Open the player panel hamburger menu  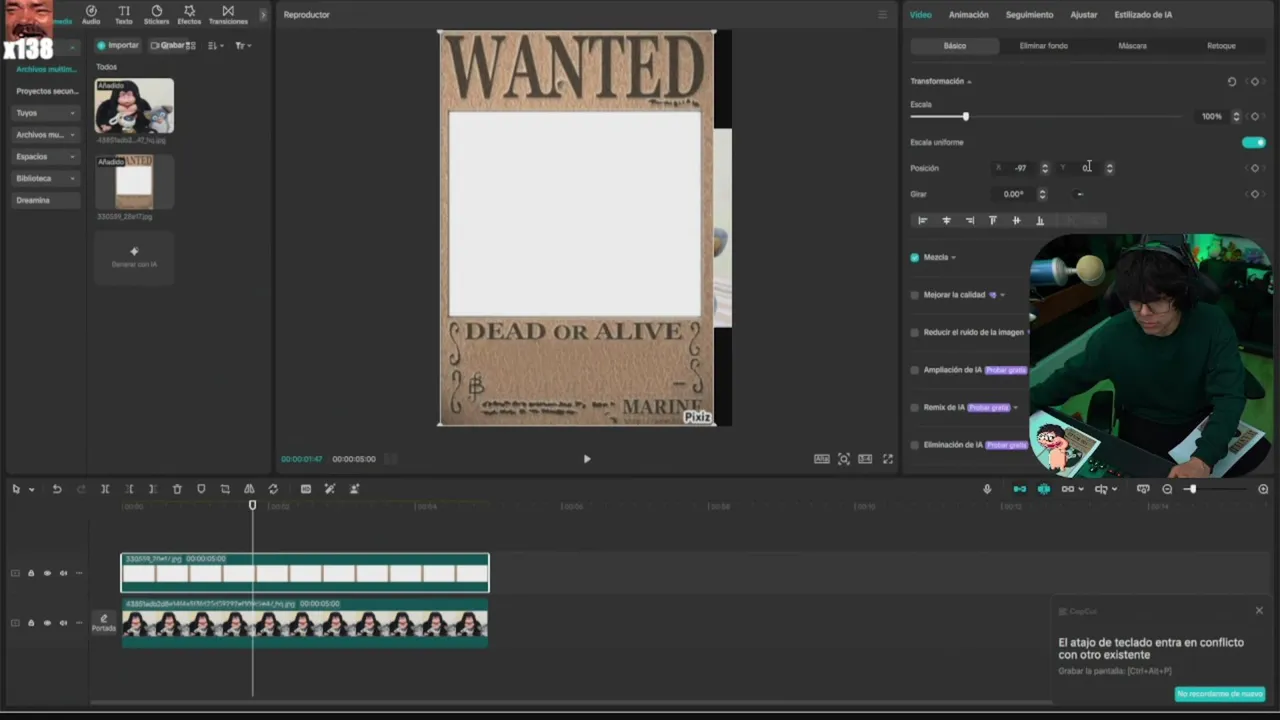tap(882, 15)
